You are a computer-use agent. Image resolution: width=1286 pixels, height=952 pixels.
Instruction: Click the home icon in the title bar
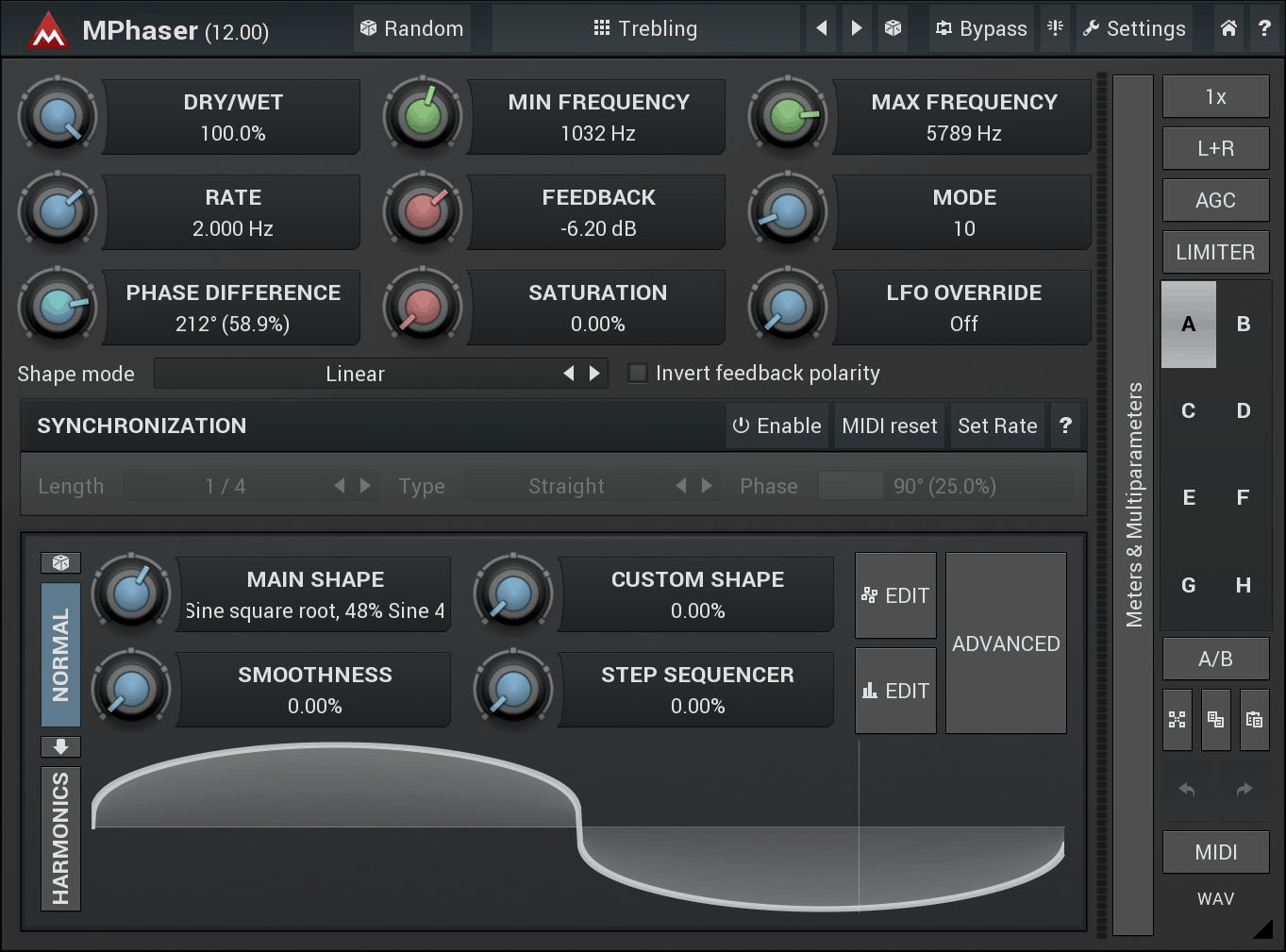pos(1228,28)
